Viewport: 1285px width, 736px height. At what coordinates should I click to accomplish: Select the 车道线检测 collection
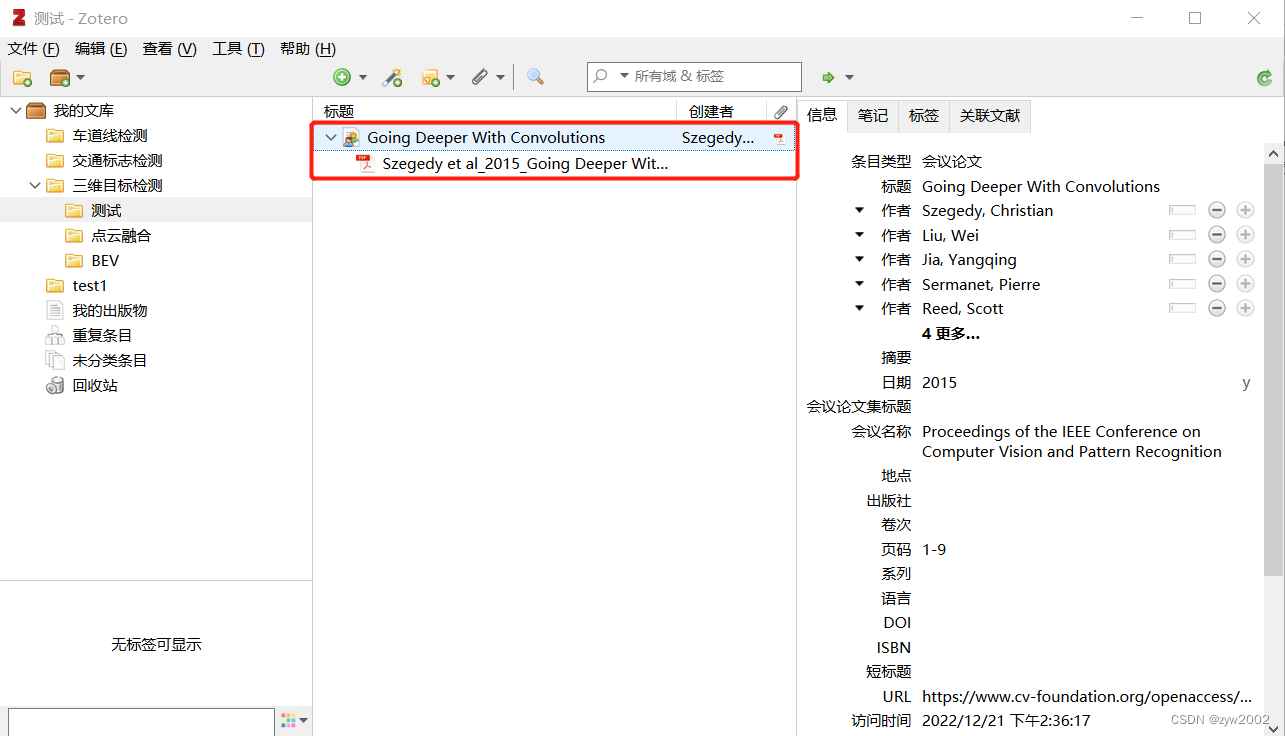click(110, 136)
